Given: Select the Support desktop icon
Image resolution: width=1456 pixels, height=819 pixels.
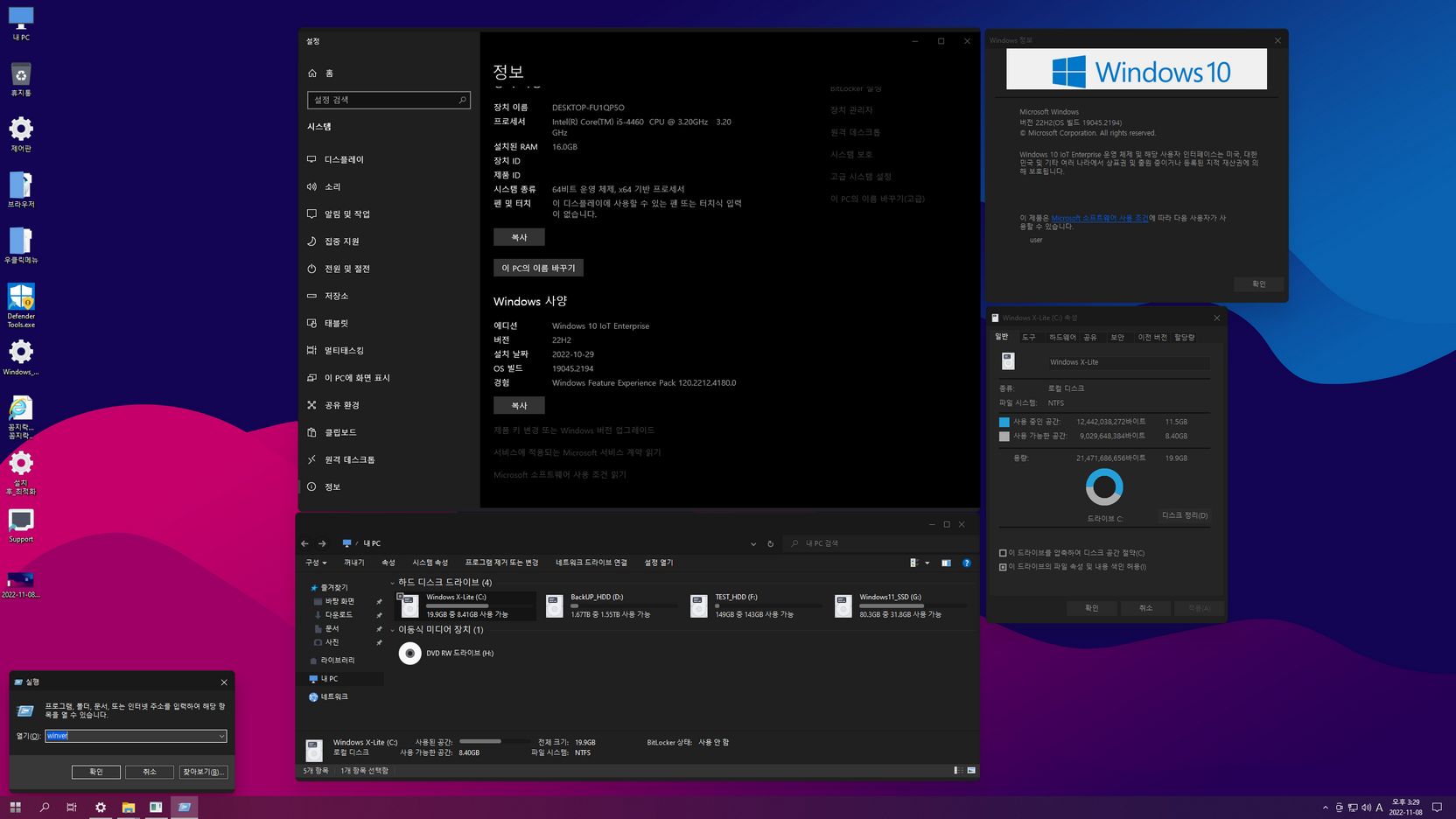Looking at the screenshot, I should pos(21,526).
